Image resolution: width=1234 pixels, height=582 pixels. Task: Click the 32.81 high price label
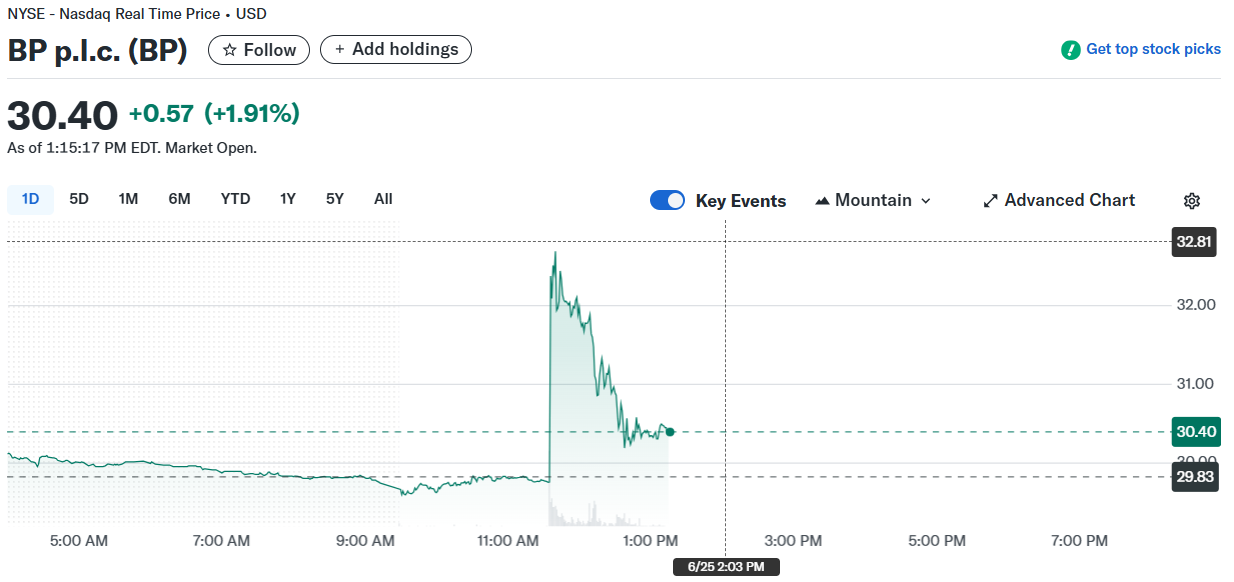[1194, 242]
